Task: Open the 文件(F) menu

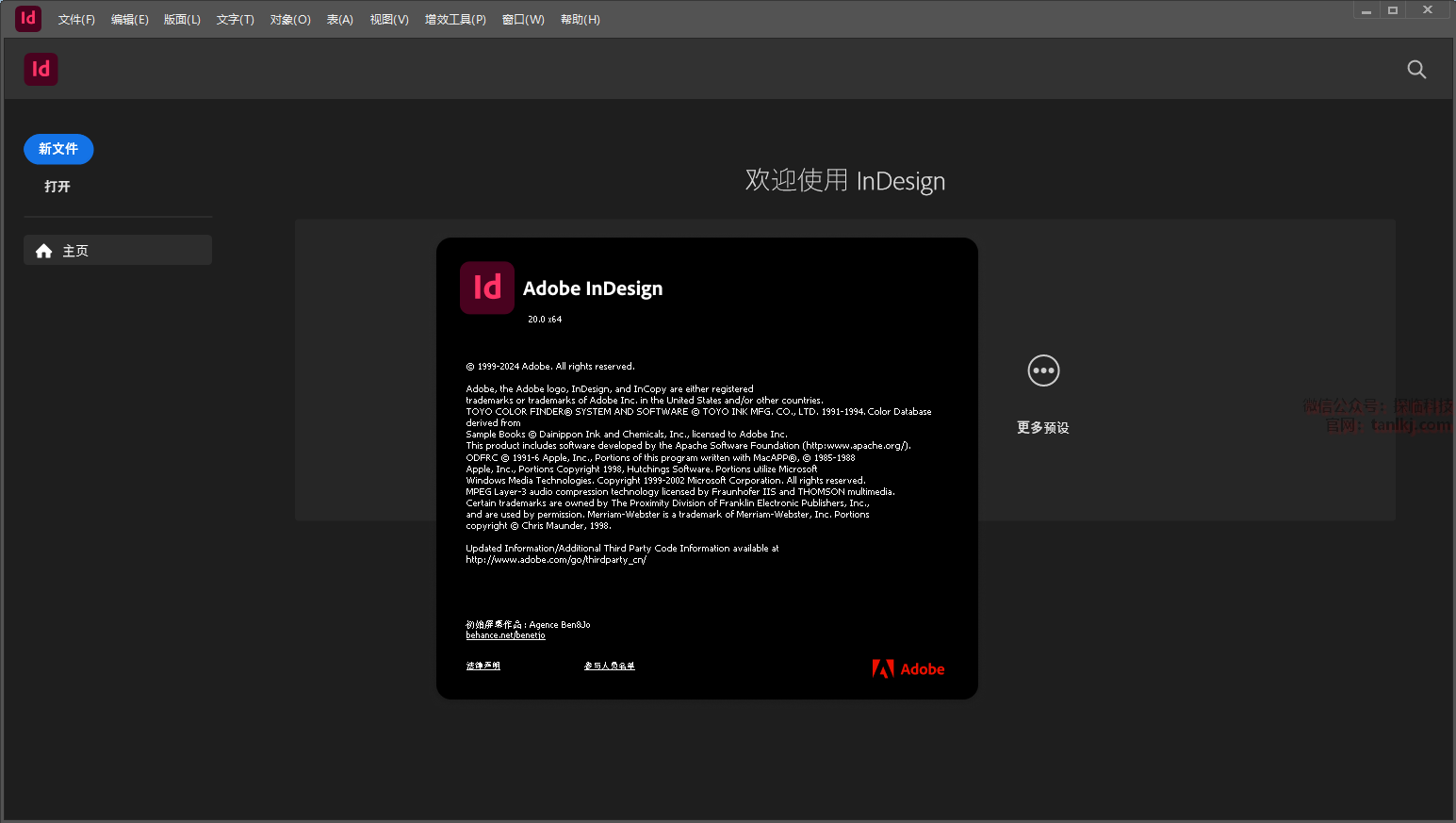Action: [x=76, y=20]
